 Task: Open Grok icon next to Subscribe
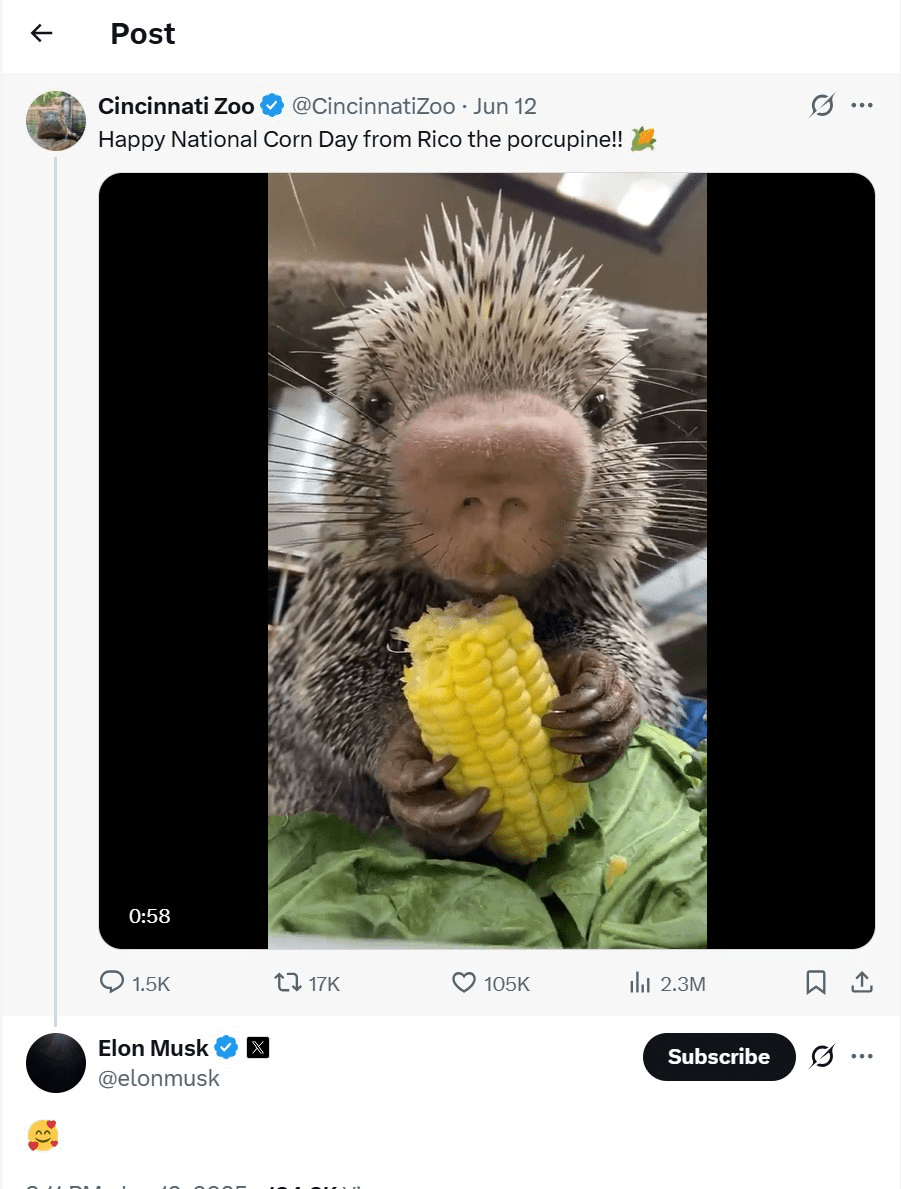821,1056
